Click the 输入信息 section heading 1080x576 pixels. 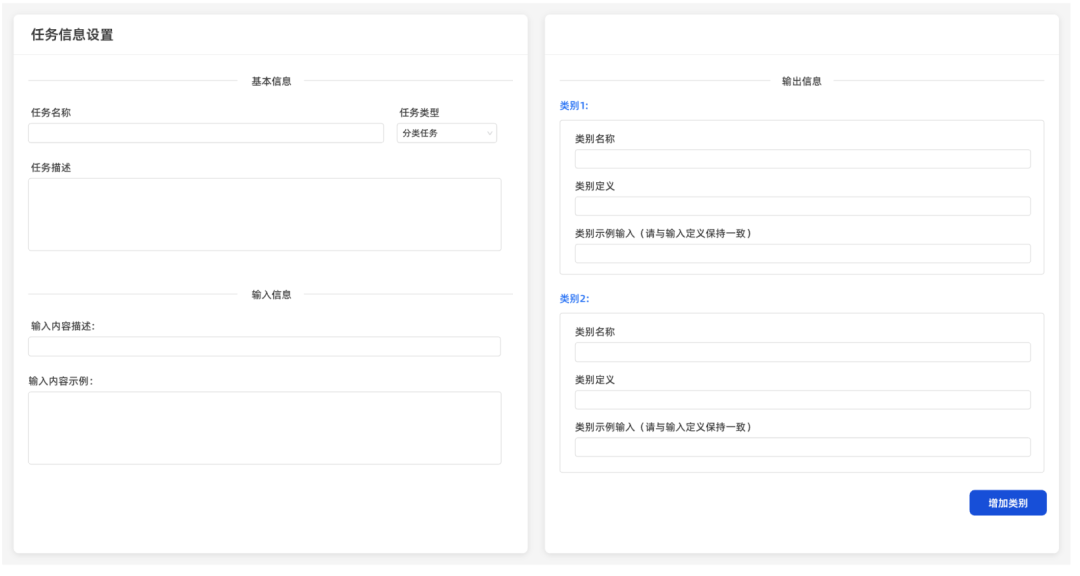pos(271,293)
